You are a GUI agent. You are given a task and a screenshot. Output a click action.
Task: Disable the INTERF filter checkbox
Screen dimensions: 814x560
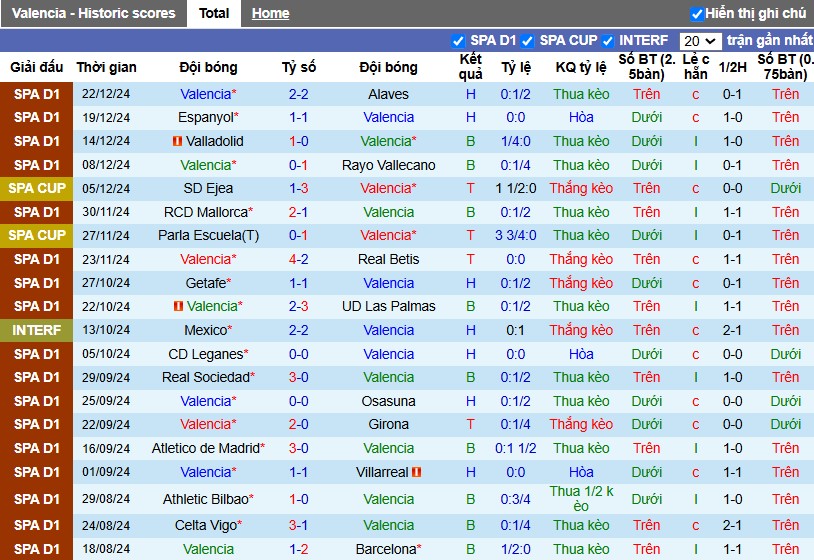click(607, 40)
